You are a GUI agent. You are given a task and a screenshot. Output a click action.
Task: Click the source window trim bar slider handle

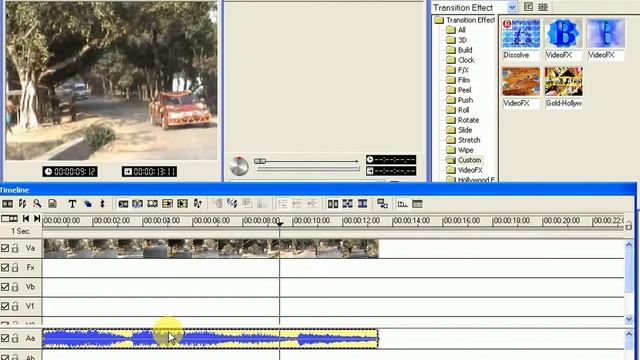coord(260,161)
